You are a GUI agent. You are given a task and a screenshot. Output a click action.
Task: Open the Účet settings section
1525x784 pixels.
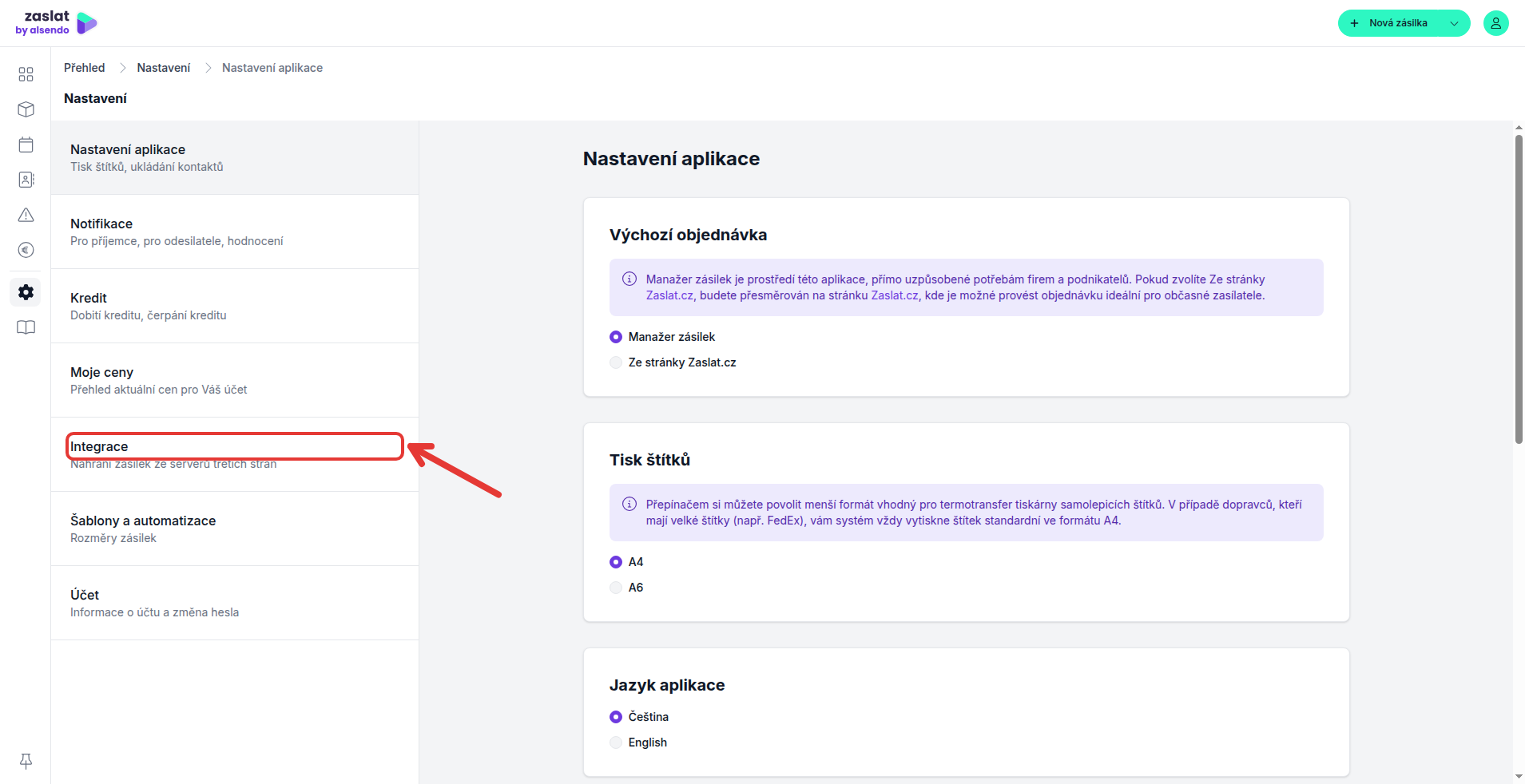coord(235,603)
